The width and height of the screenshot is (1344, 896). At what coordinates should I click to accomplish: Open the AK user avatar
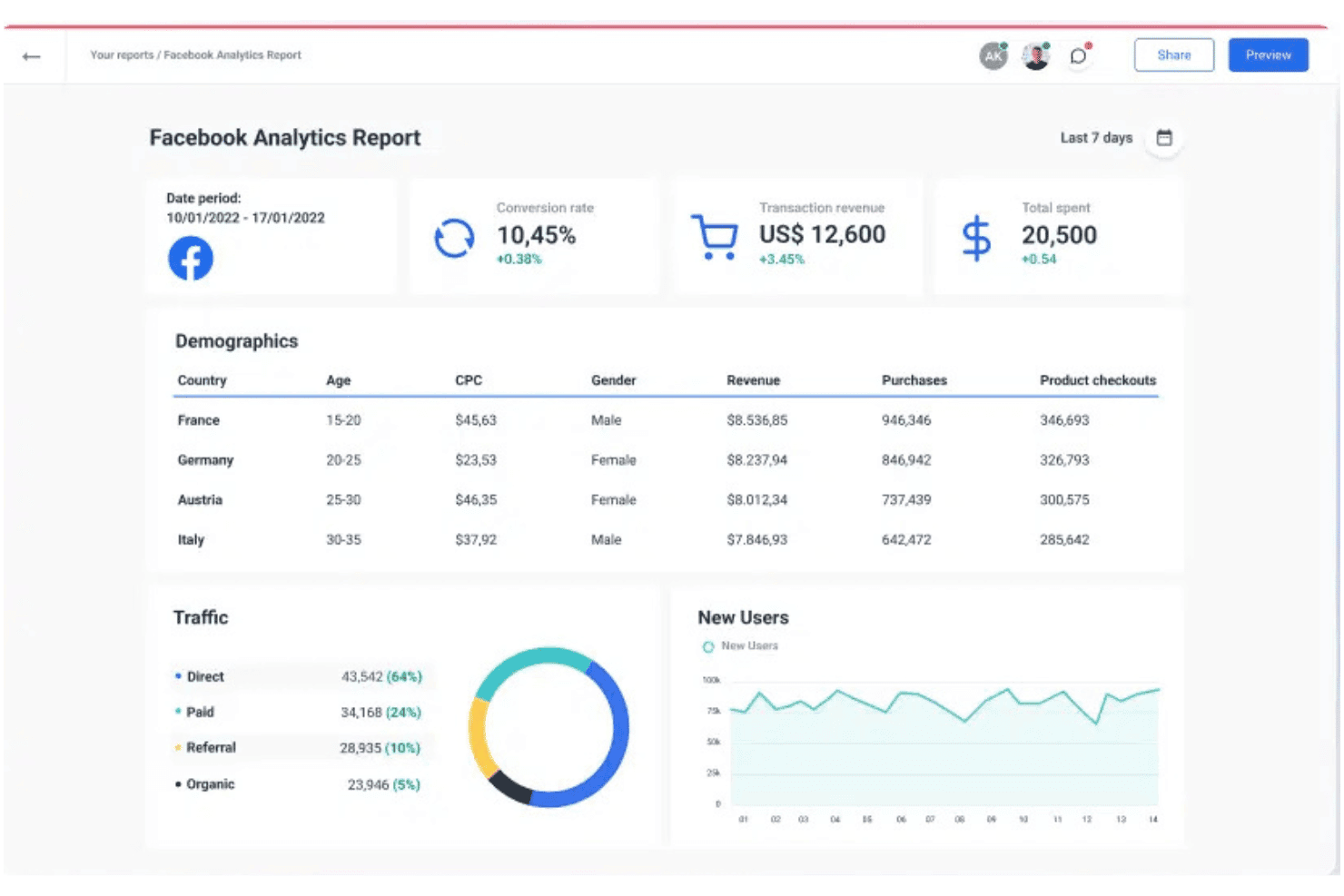(x=993, y=56)
